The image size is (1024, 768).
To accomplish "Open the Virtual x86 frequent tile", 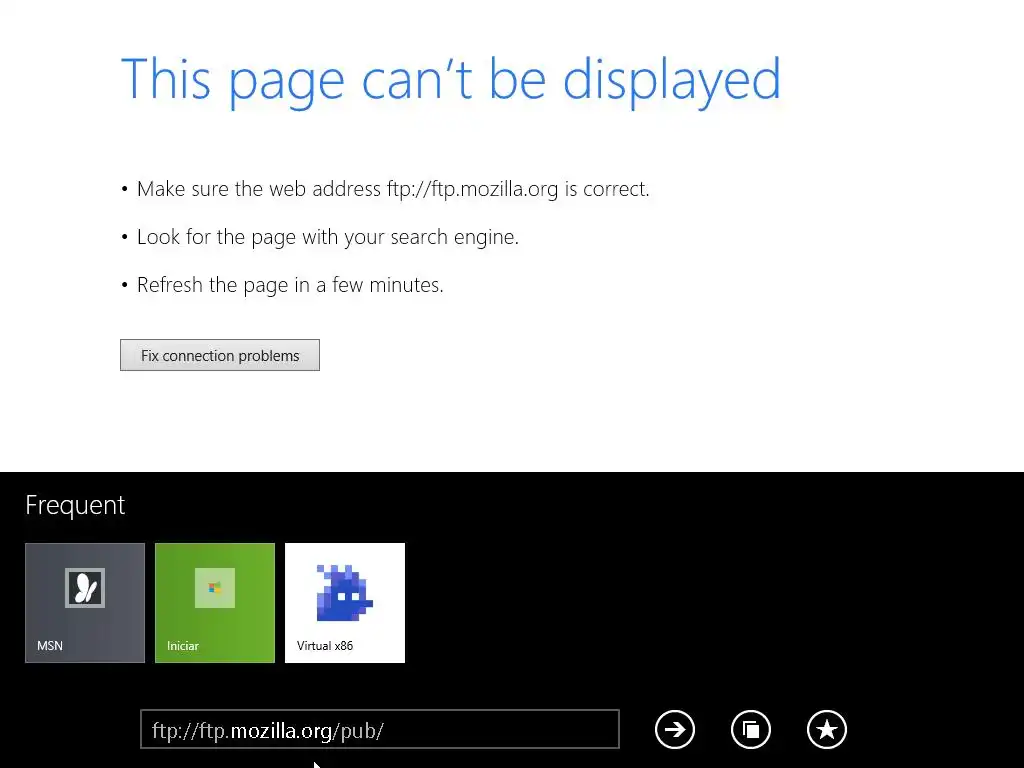I will coord(345,603).
